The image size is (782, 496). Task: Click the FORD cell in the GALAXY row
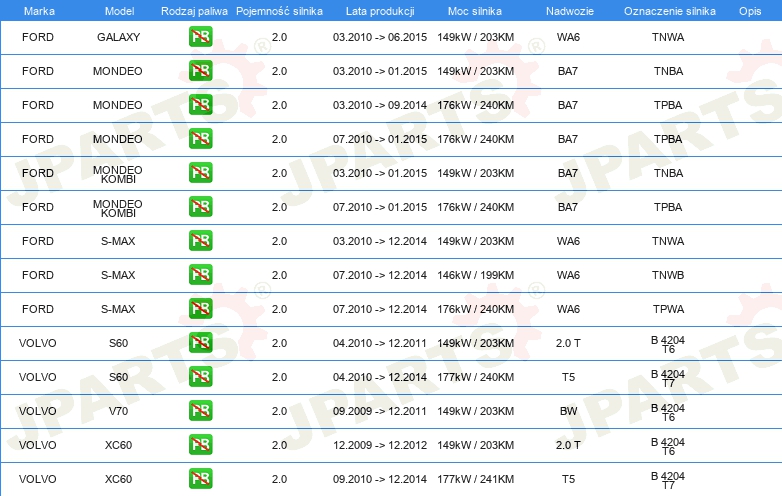pyautogui.click(x=37, y=37)
